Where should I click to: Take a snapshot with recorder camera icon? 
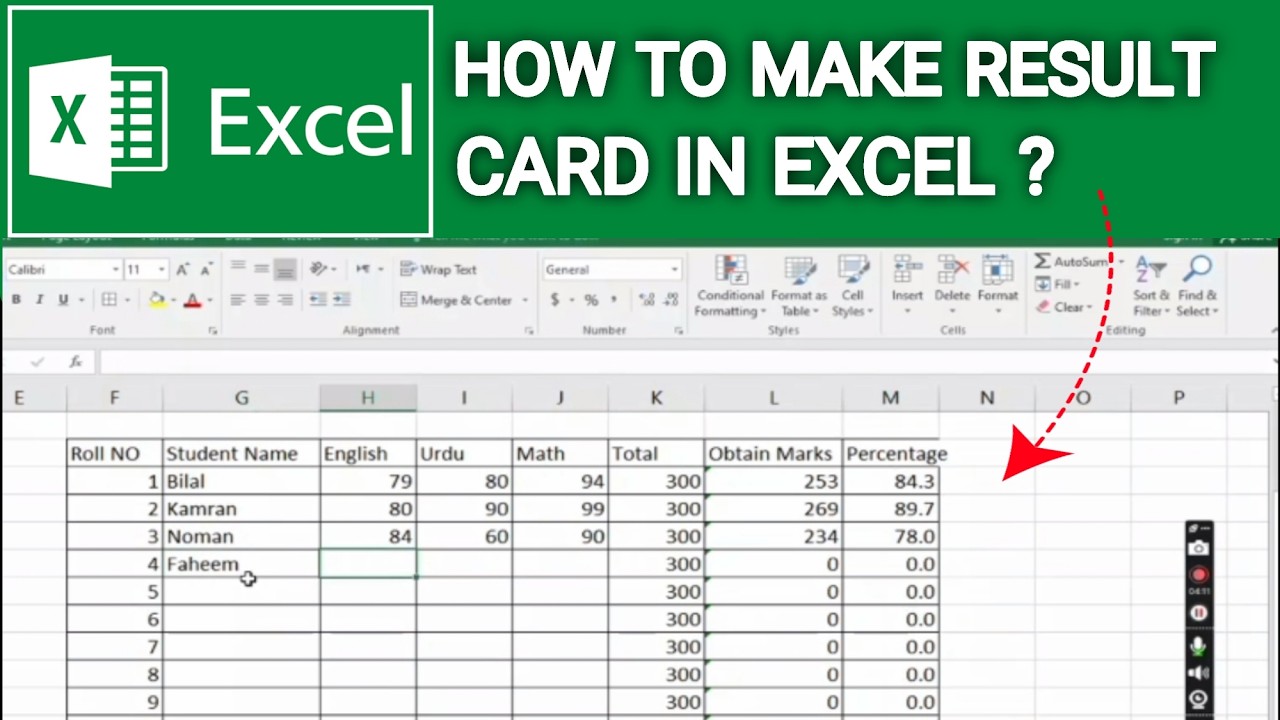(1199, 548)
